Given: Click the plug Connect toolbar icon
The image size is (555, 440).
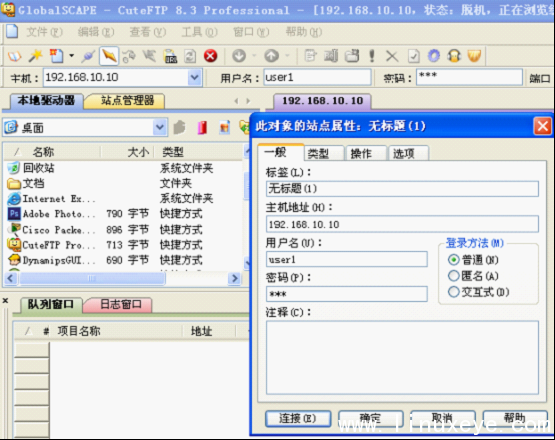Looking at the screenshot, I should pos(88,56).
